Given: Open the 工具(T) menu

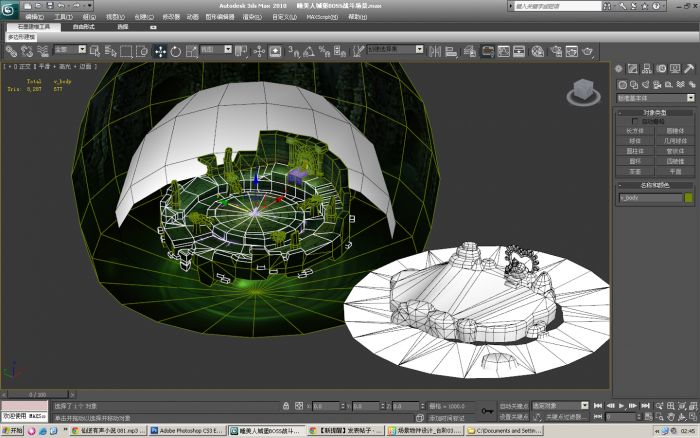Looking at the screenshot, I should click(63, 17).
